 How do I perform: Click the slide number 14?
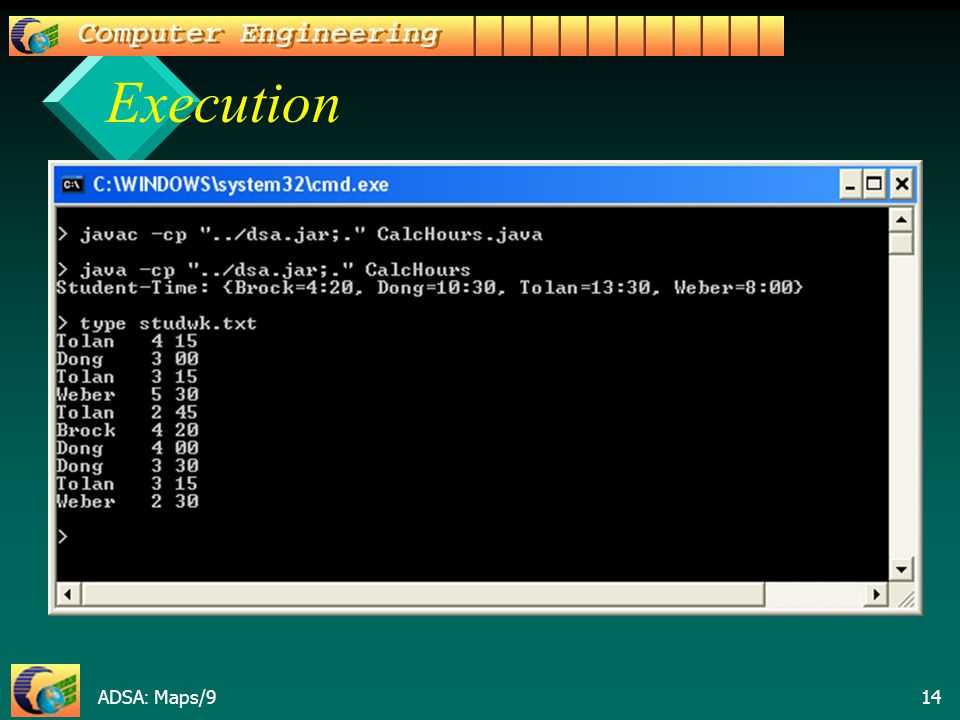pyautogui.click(x=931, y=697)
